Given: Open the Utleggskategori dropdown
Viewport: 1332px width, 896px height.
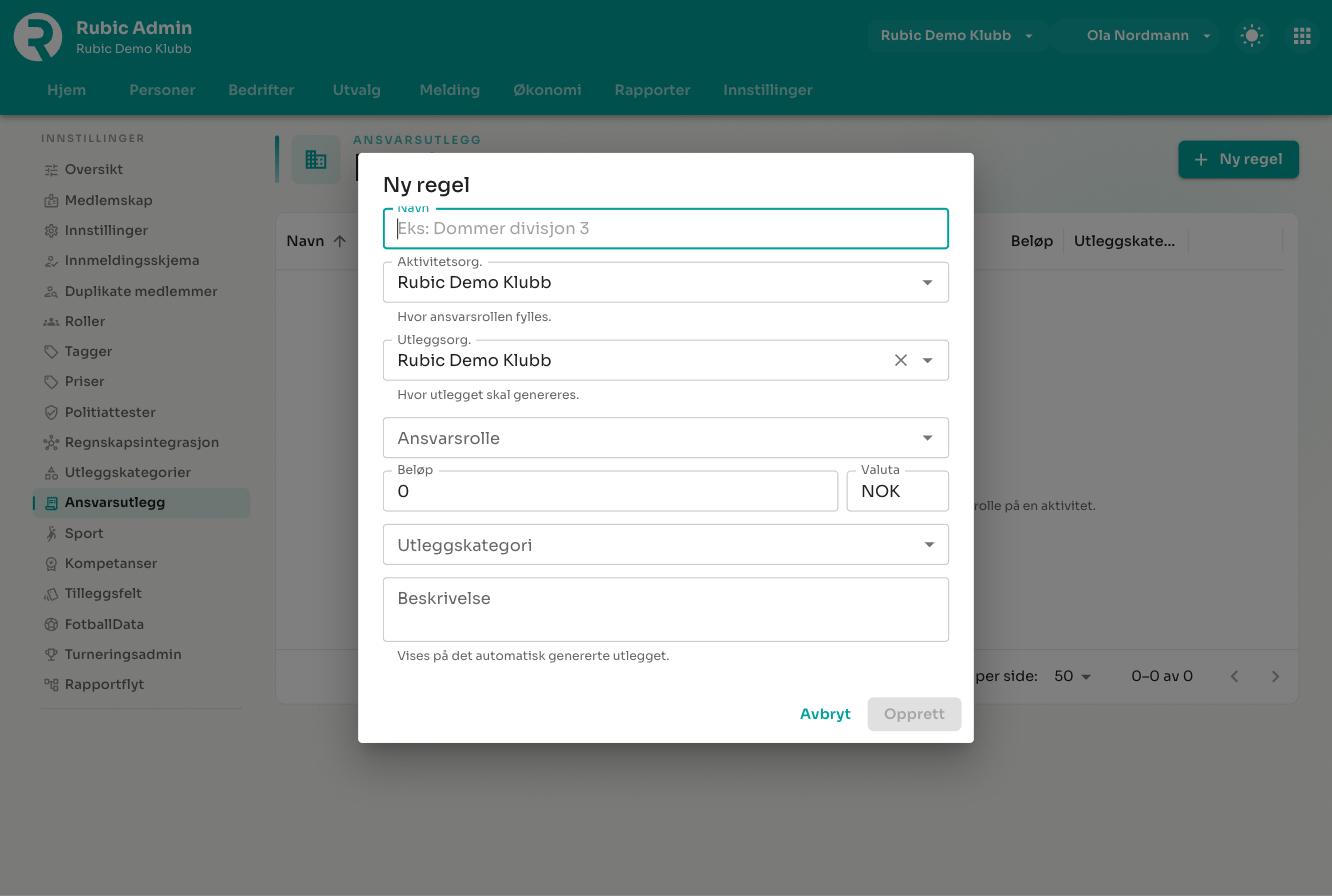Looking at the screenshot, I should [666, 545].
